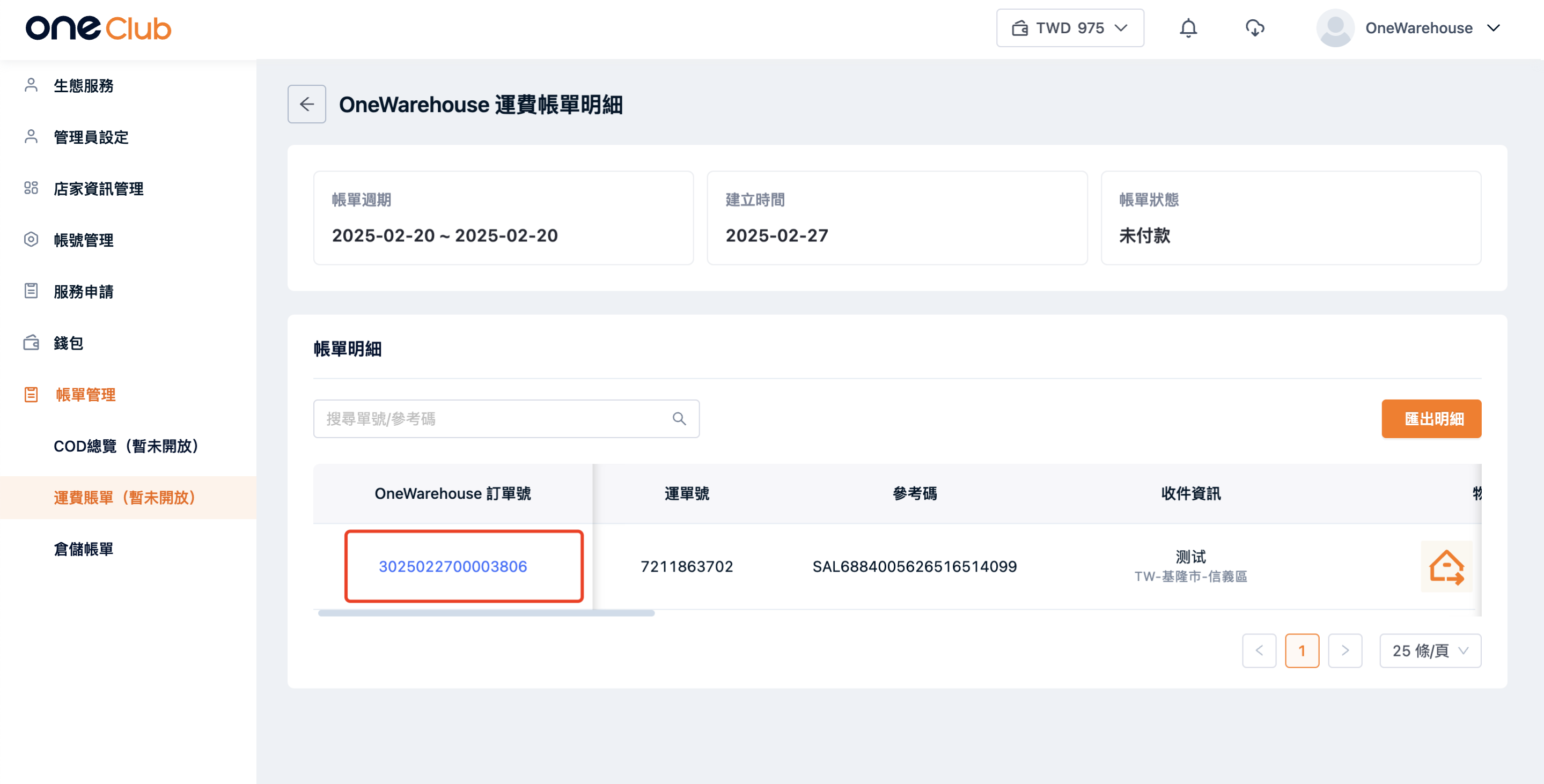
Task: Focus the 搜尋單號/參考碼 search field
Action: click(506, 419)
